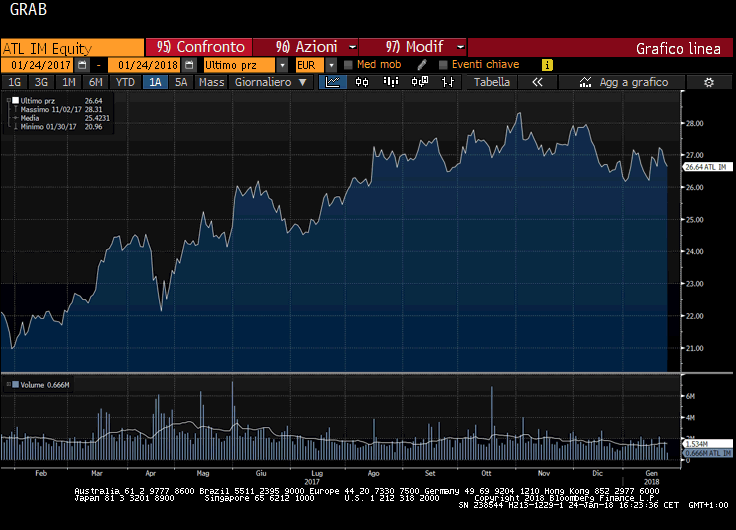This screenshot has height=530, width=736.
Task: Expand the Modif menu arrow
Action: 460,47
